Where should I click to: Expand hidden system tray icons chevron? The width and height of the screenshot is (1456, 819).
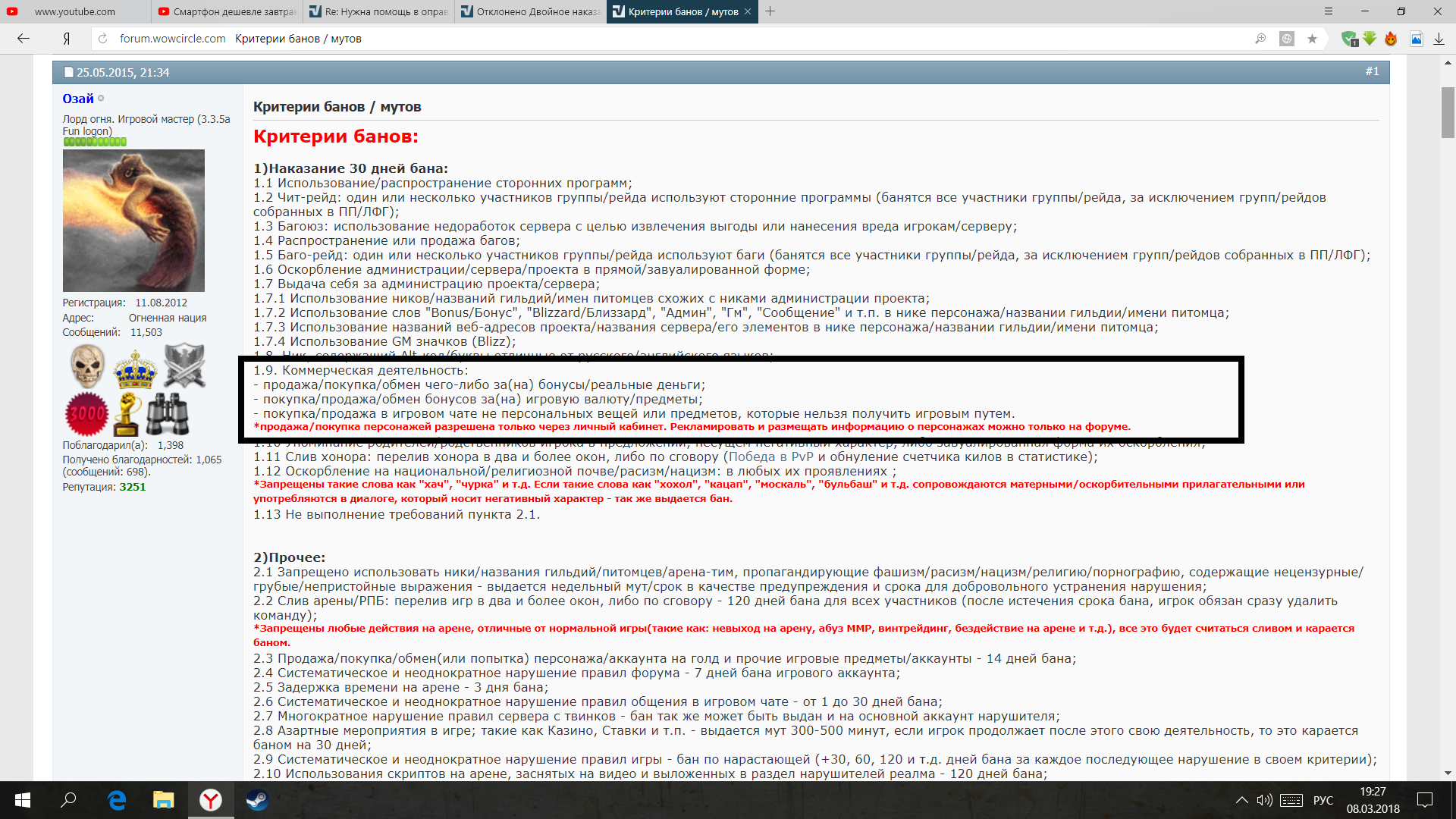point(1241,800)
